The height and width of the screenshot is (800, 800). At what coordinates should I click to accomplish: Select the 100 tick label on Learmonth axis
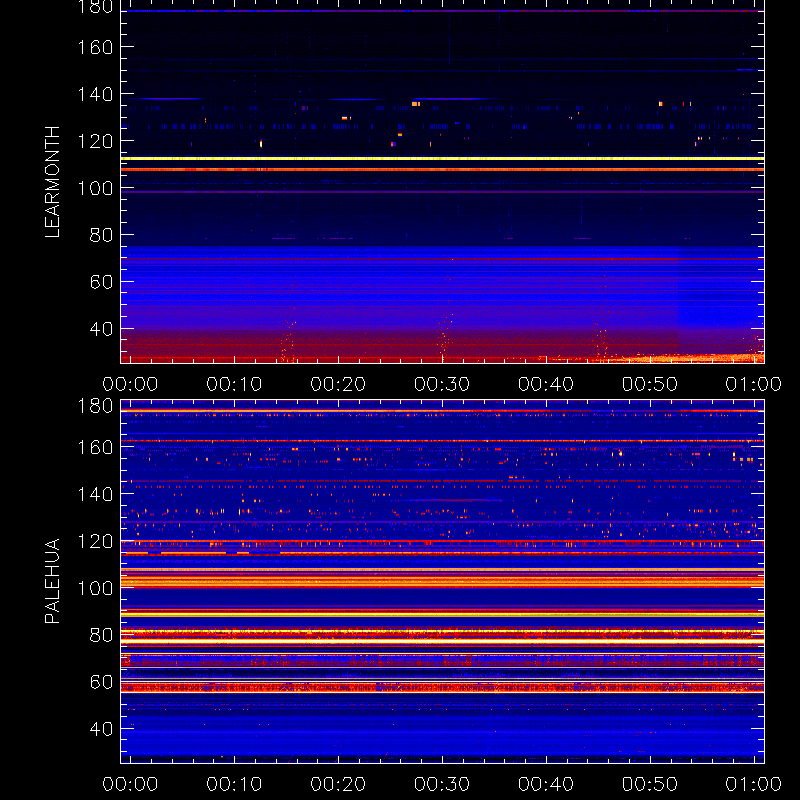pos(95,188)
